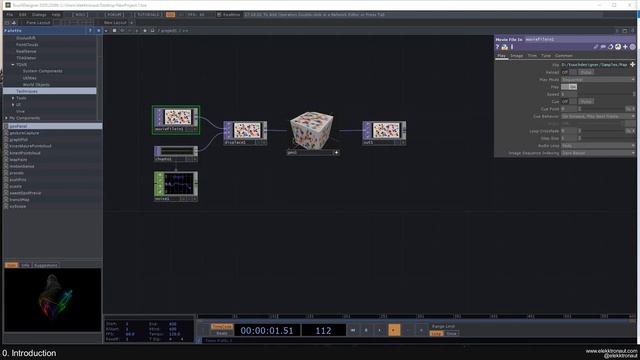The width and height of the screenshot is (640, 360).
Task: Add a new layout with the plus icon
Action: (131, 23)
